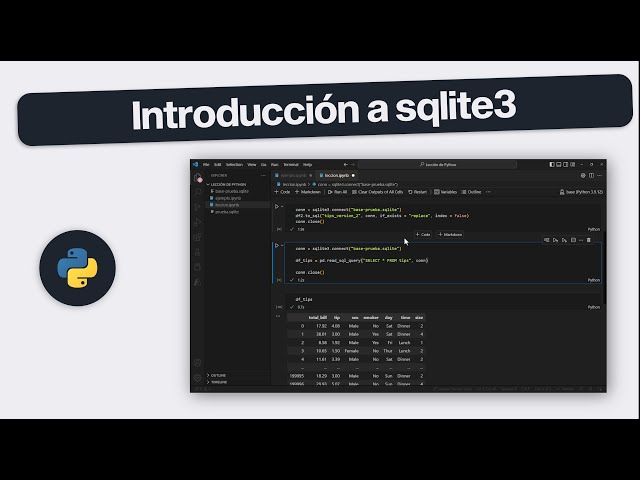Toggle primary side bar visibility
The image size is (640, 480).
point(552,164)
